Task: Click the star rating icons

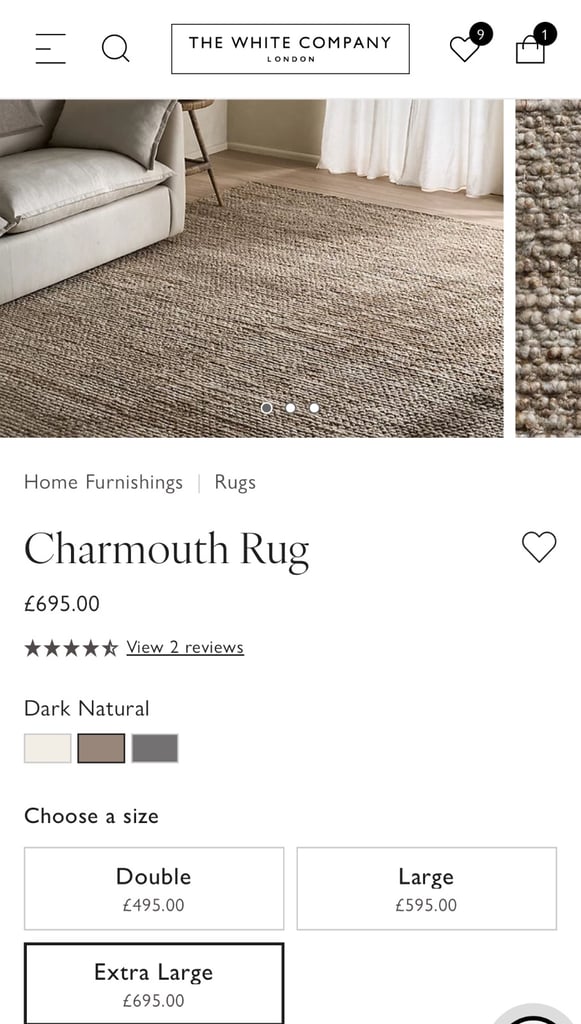Action: [x=71, y=648]
